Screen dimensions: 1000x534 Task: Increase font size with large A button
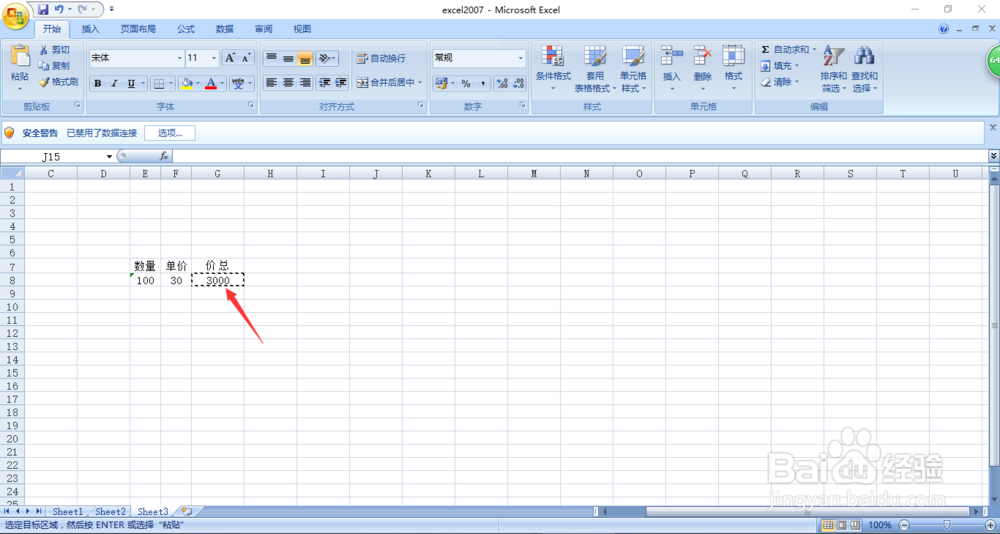pos(230,58)
